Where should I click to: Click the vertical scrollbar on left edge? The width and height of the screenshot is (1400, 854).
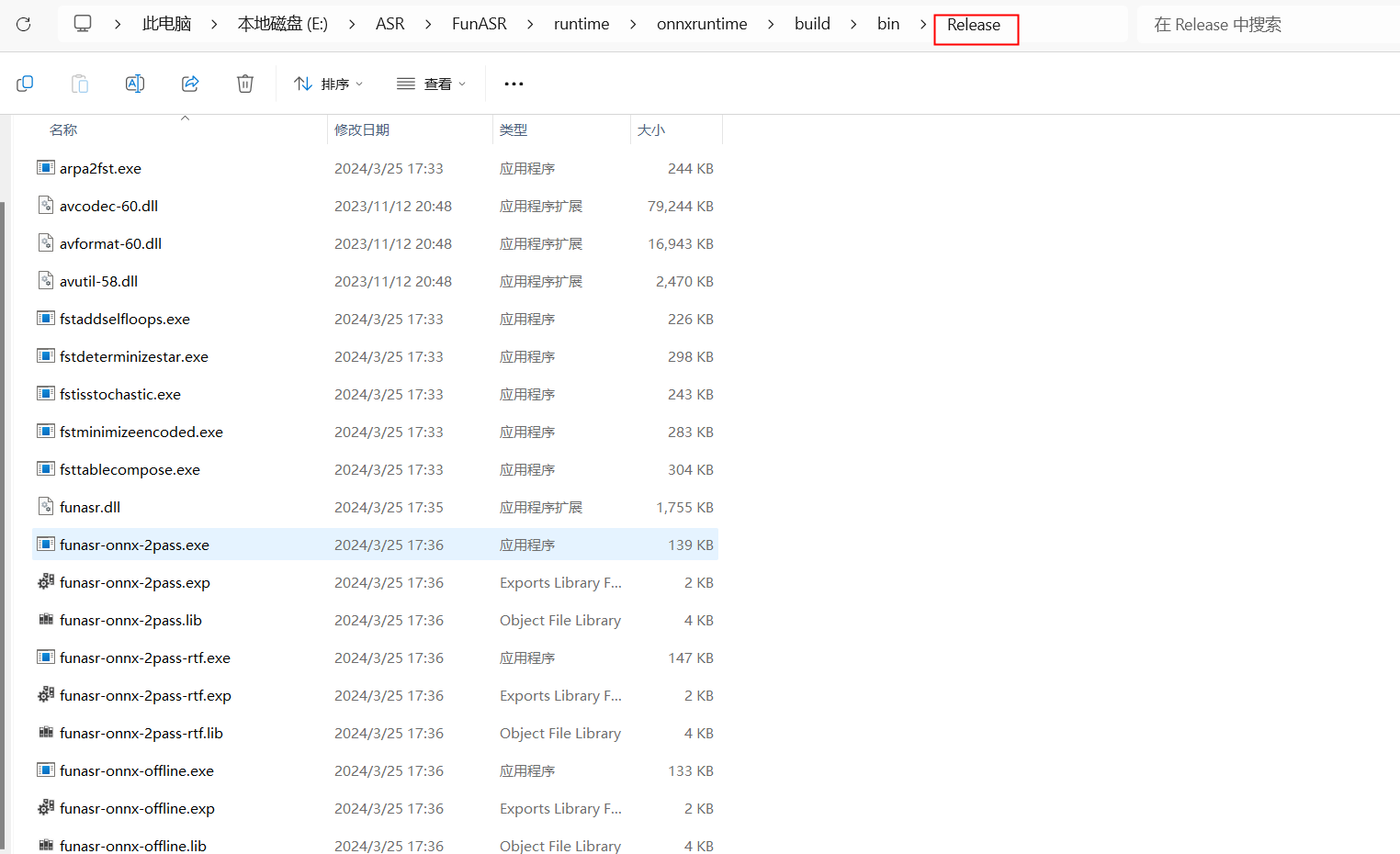(x=3, y=523)
